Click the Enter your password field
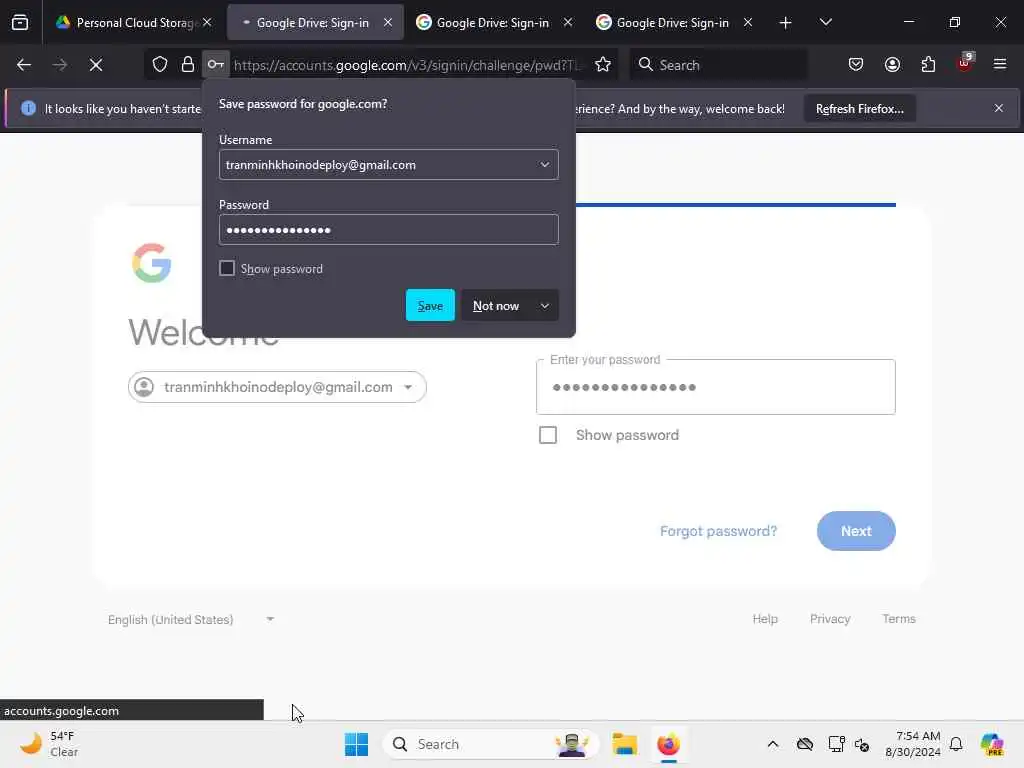 [715, 387]
